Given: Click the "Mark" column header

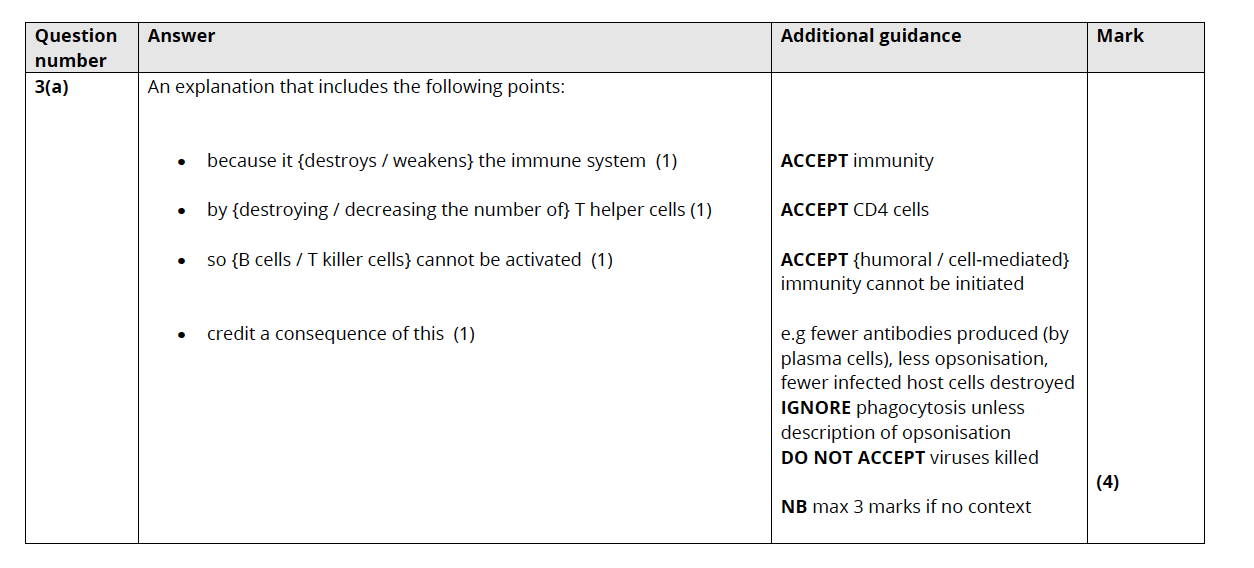Looking at the screenshot, I should pyautogui.click(x=1120, y=36).
